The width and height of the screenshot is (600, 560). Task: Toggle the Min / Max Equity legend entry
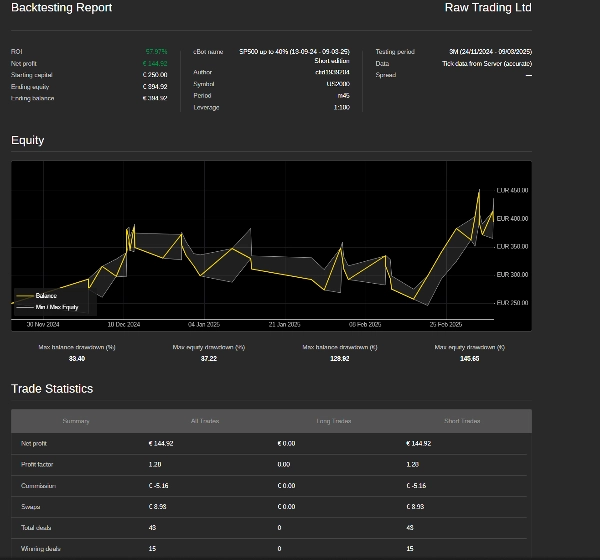point(56,307)
